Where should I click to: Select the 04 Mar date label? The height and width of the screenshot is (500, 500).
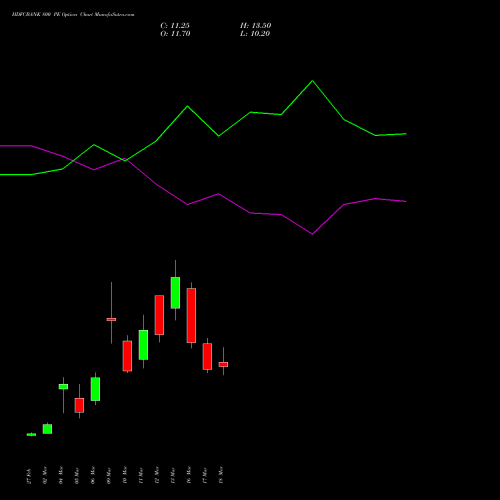[x=61, y=475]
